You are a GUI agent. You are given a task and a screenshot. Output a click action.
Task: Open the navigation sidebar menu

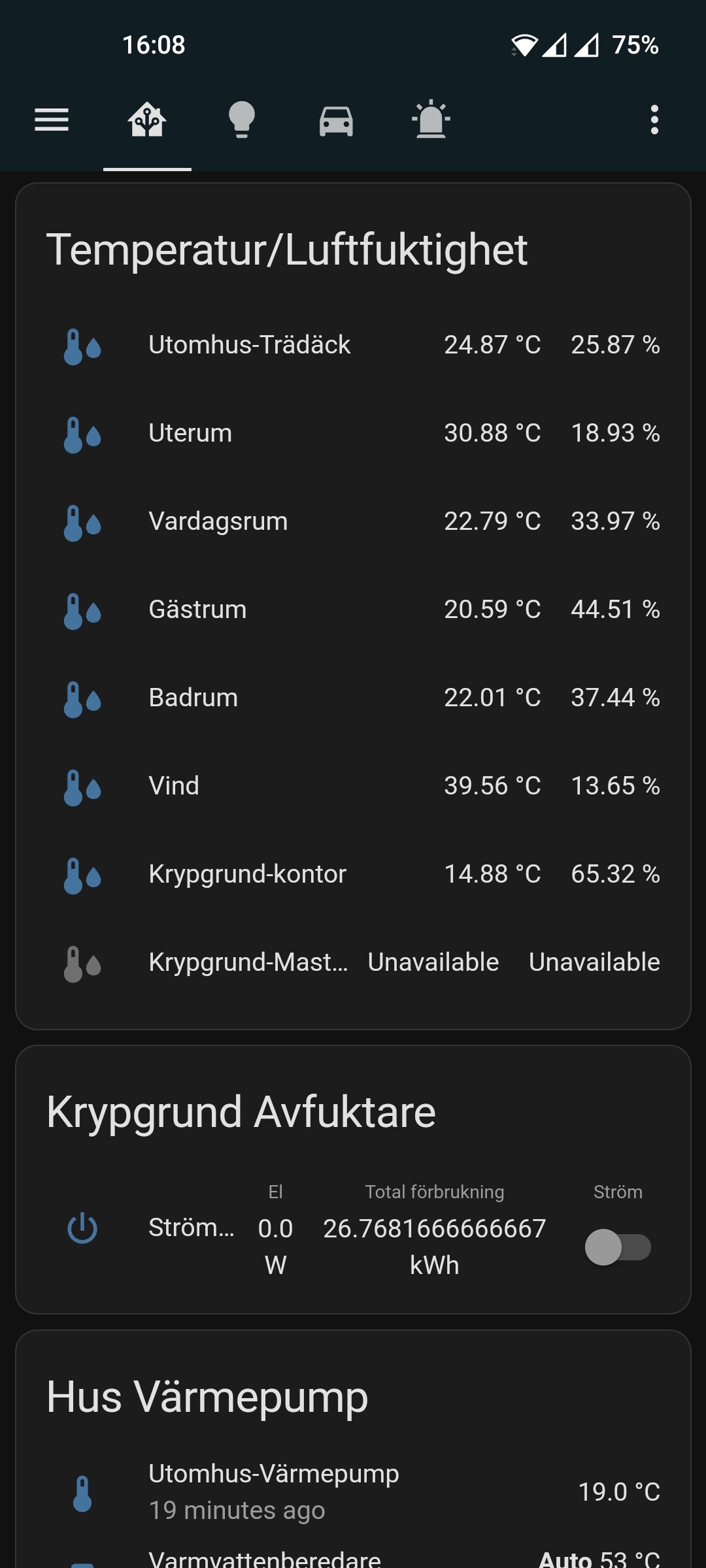(x=51, y=120)
